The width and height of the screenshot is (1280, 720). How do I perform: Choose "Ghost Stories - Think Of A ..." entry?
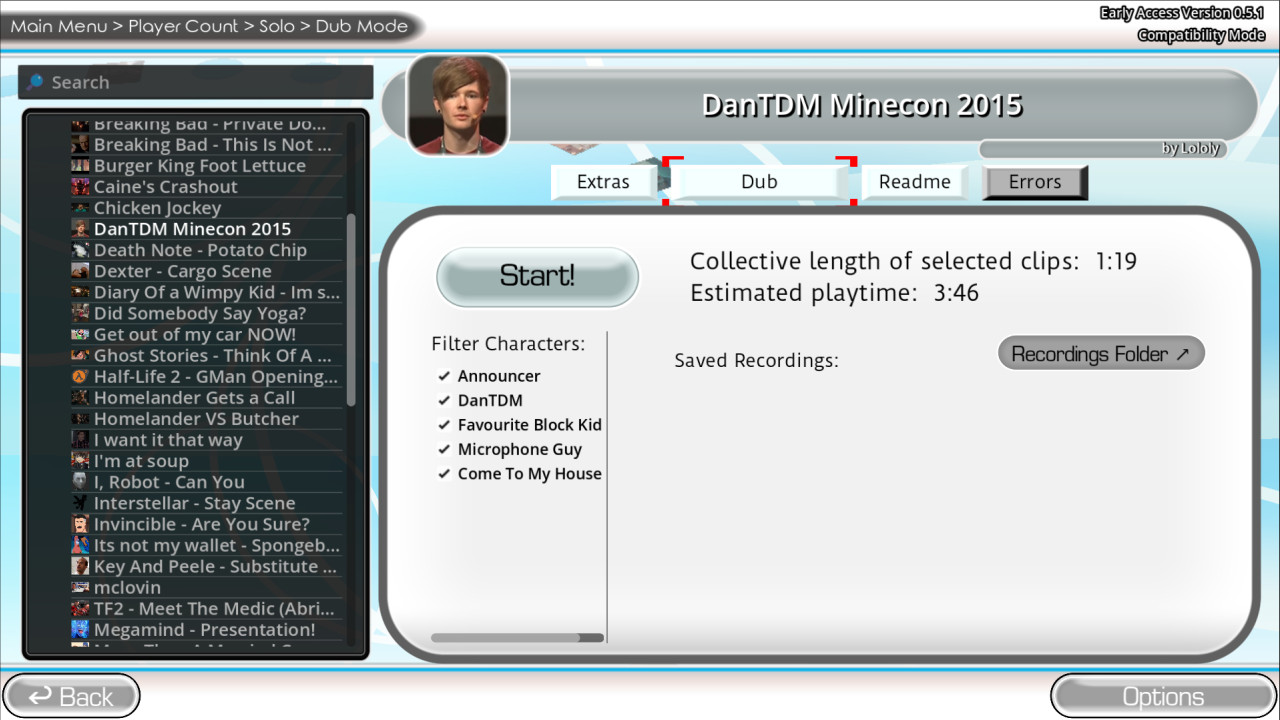[207, 355]
